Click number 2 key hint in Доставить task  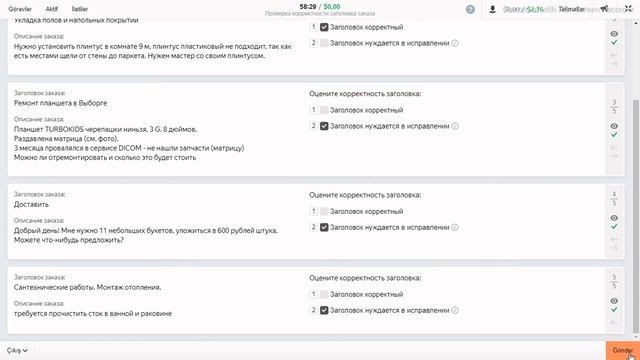[313, 227]
